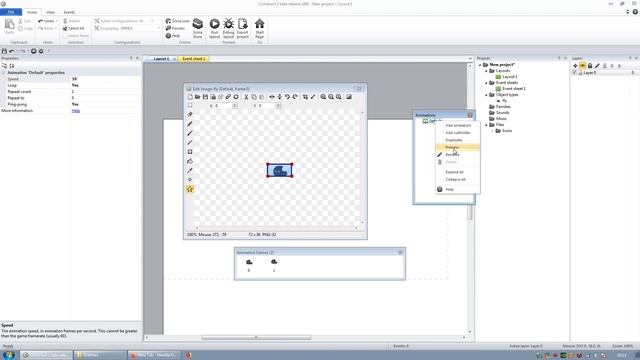Click Add layer icon in Layers panel
Viewport: 640px width, 360px height.
pos(575,66)
